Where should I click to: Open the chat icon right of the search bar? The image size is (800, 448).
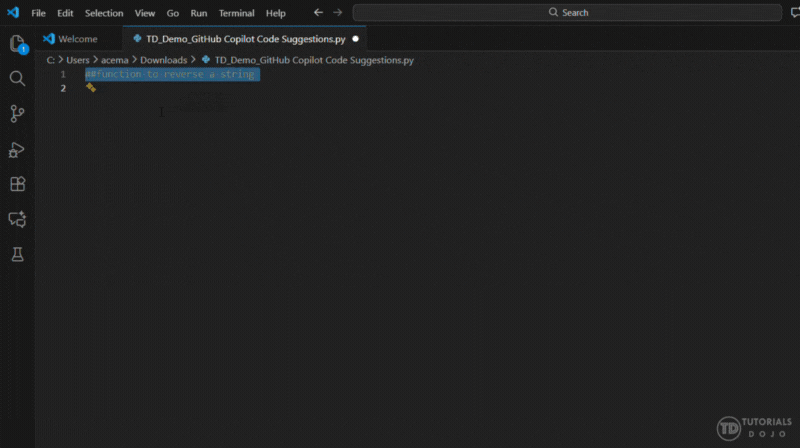pyautogui.click(x=795, y=13)
